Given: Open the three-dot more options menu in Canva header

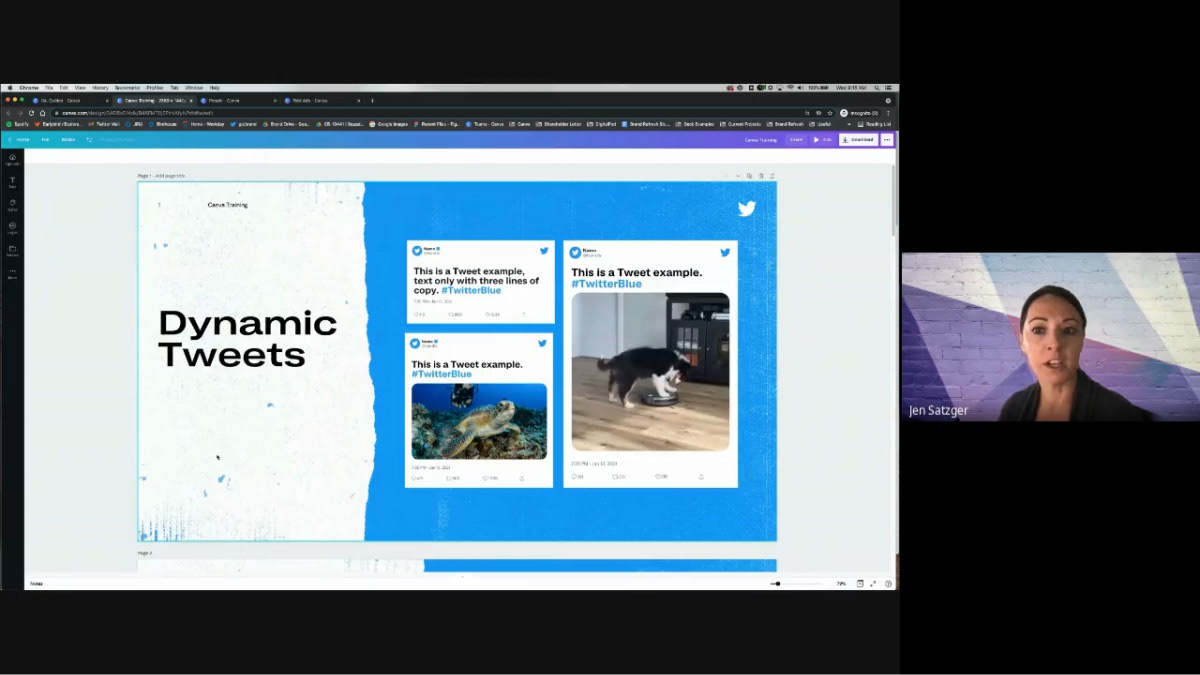Looking at the screenshot, I should [887, 139].
